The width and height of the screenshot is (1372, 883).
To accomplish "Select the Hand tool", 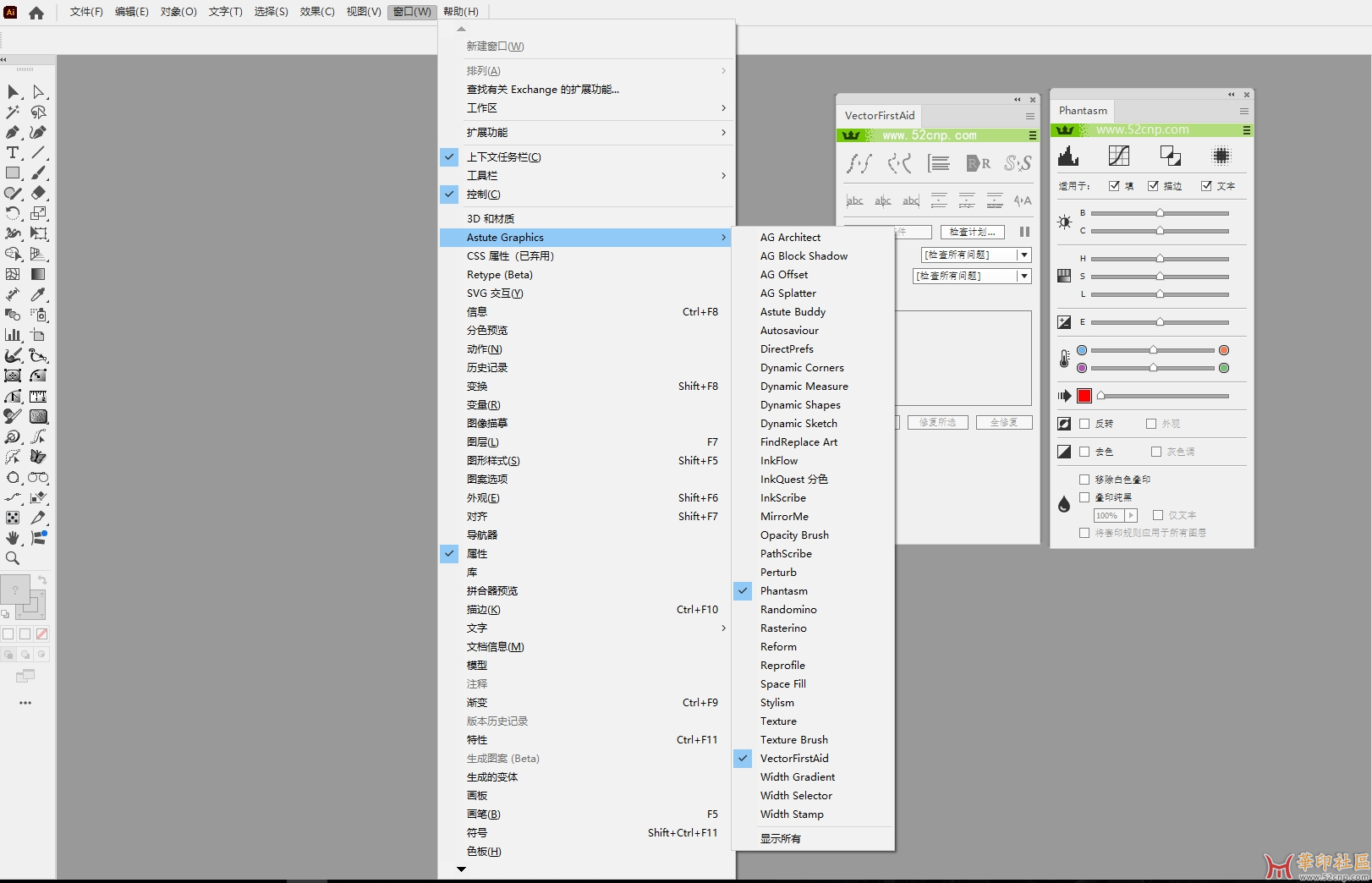I will (x=14, y=538).
